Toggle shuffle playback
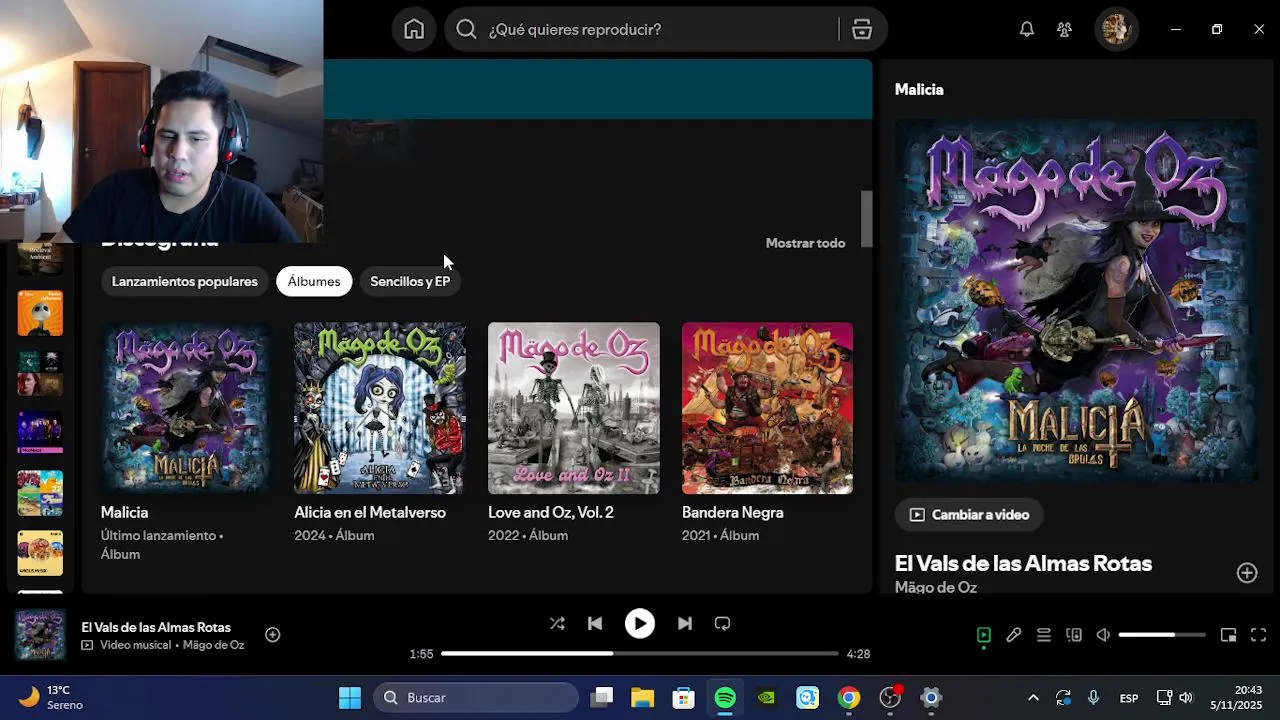This screenshot has height=720, width=1280. 557,623
